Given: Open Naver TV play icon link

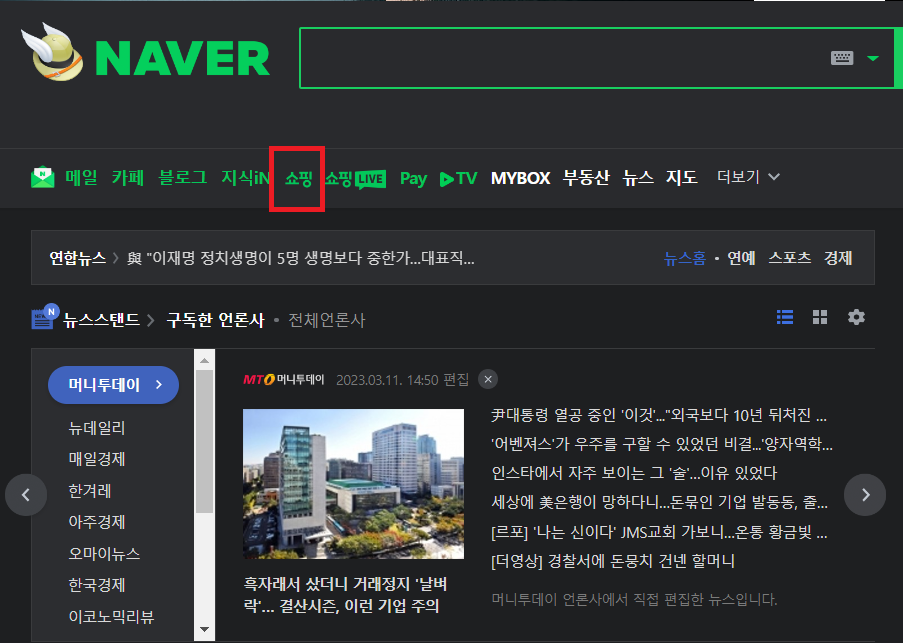Looking at the screenshot, I should click(458, 179).
